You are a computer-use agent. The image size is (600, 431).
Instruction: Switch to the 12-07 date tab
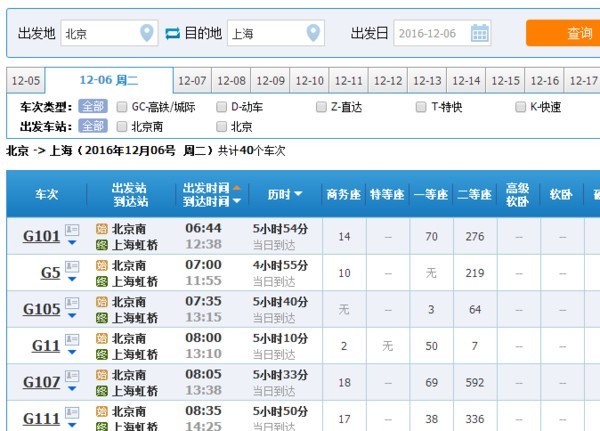click(x=192, y=81)
